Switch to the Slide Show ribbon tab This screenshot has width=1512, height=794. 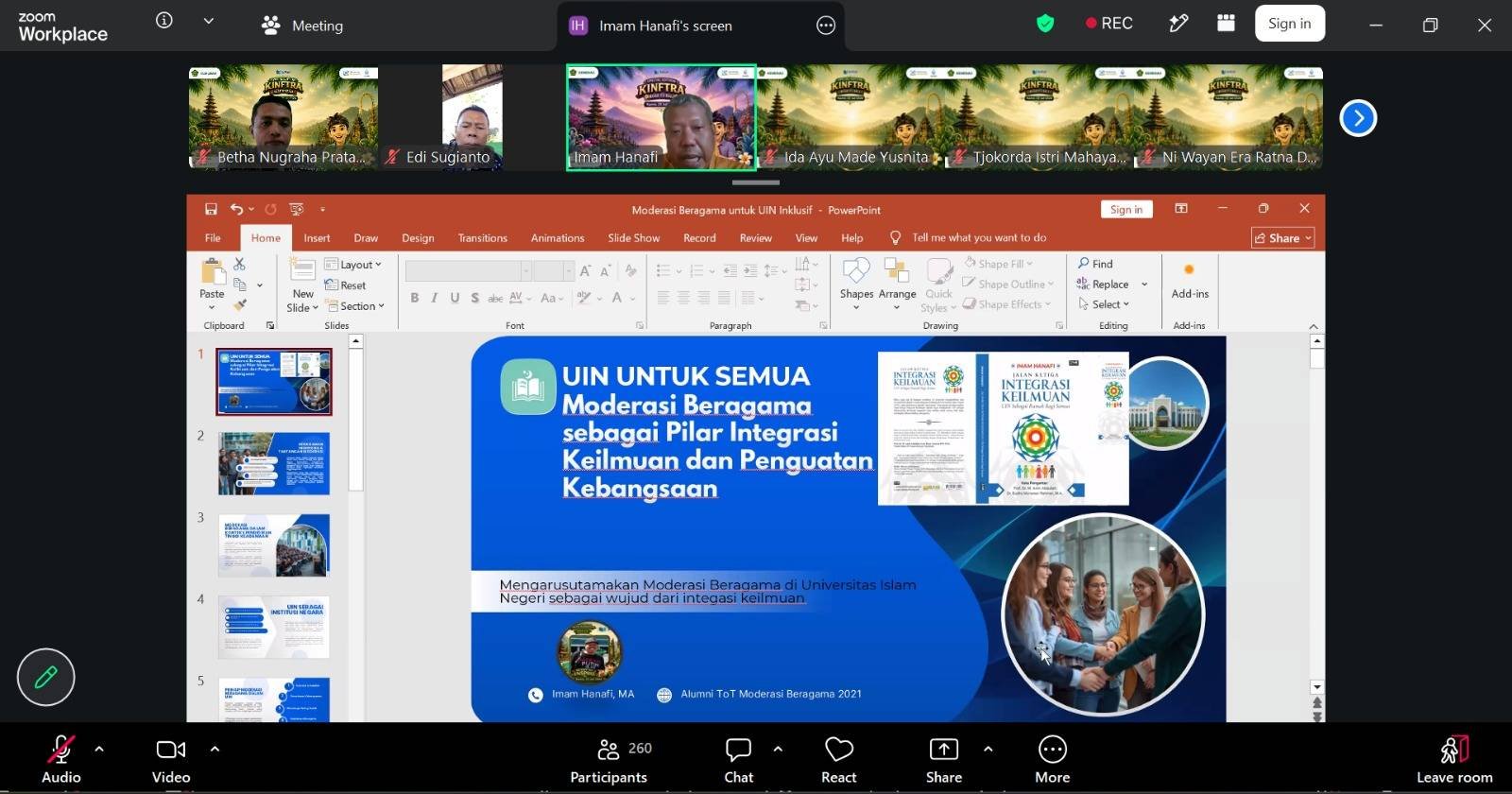634,238
